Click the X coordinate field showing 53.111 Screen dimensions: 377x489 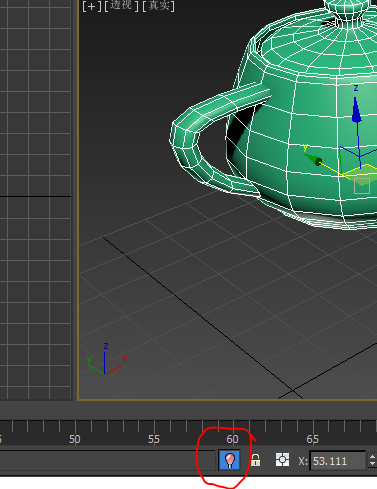(338, 461)
